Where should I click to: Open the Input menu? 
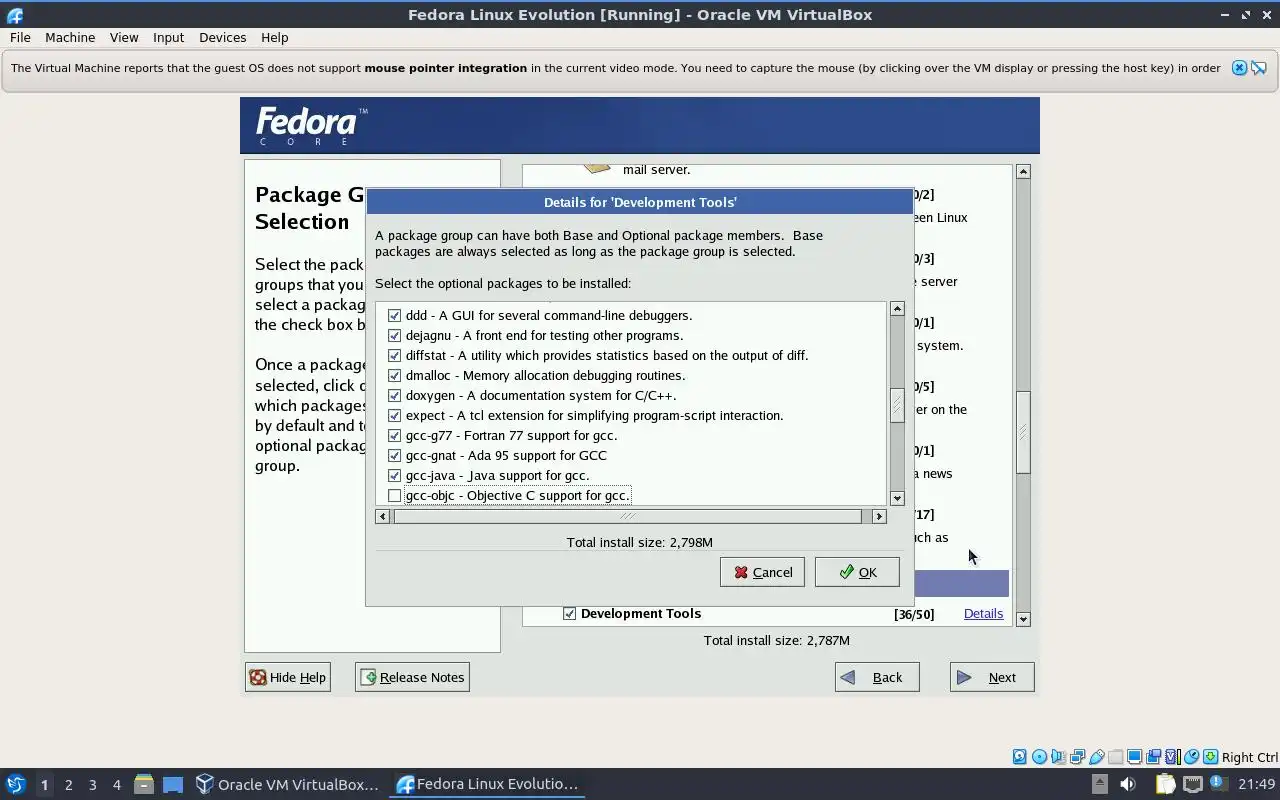(168, 37)
